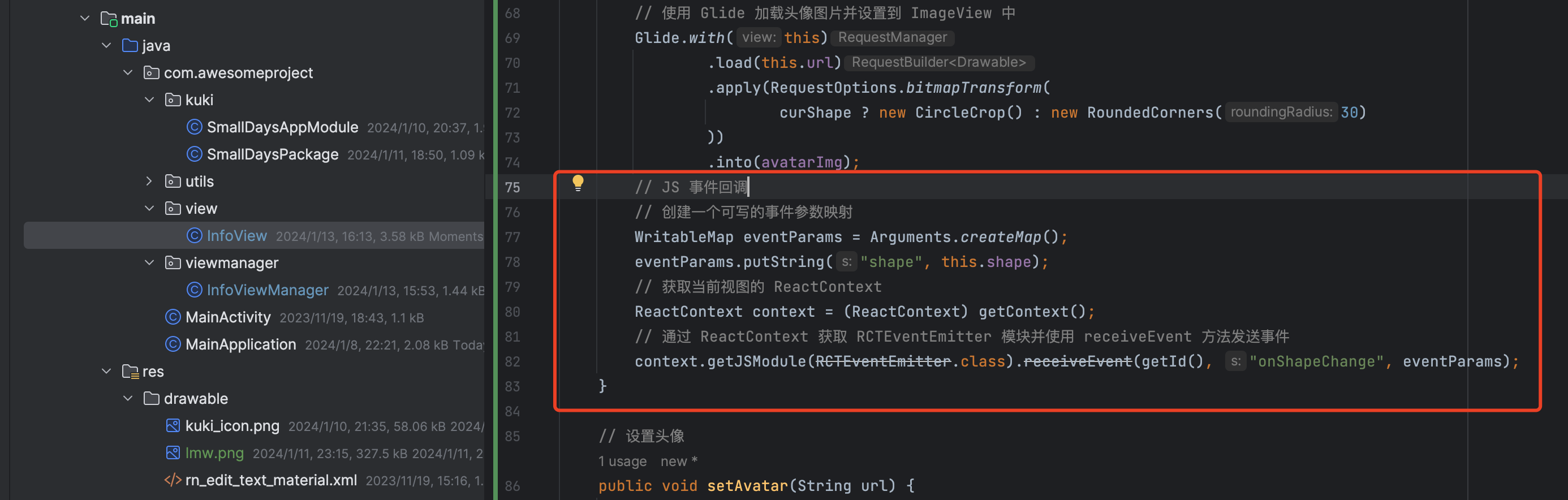Image resolution: width=1568 pixels, height=500 pixels.
Task: Collapse the view package chevron
Action: pos(150,208)
